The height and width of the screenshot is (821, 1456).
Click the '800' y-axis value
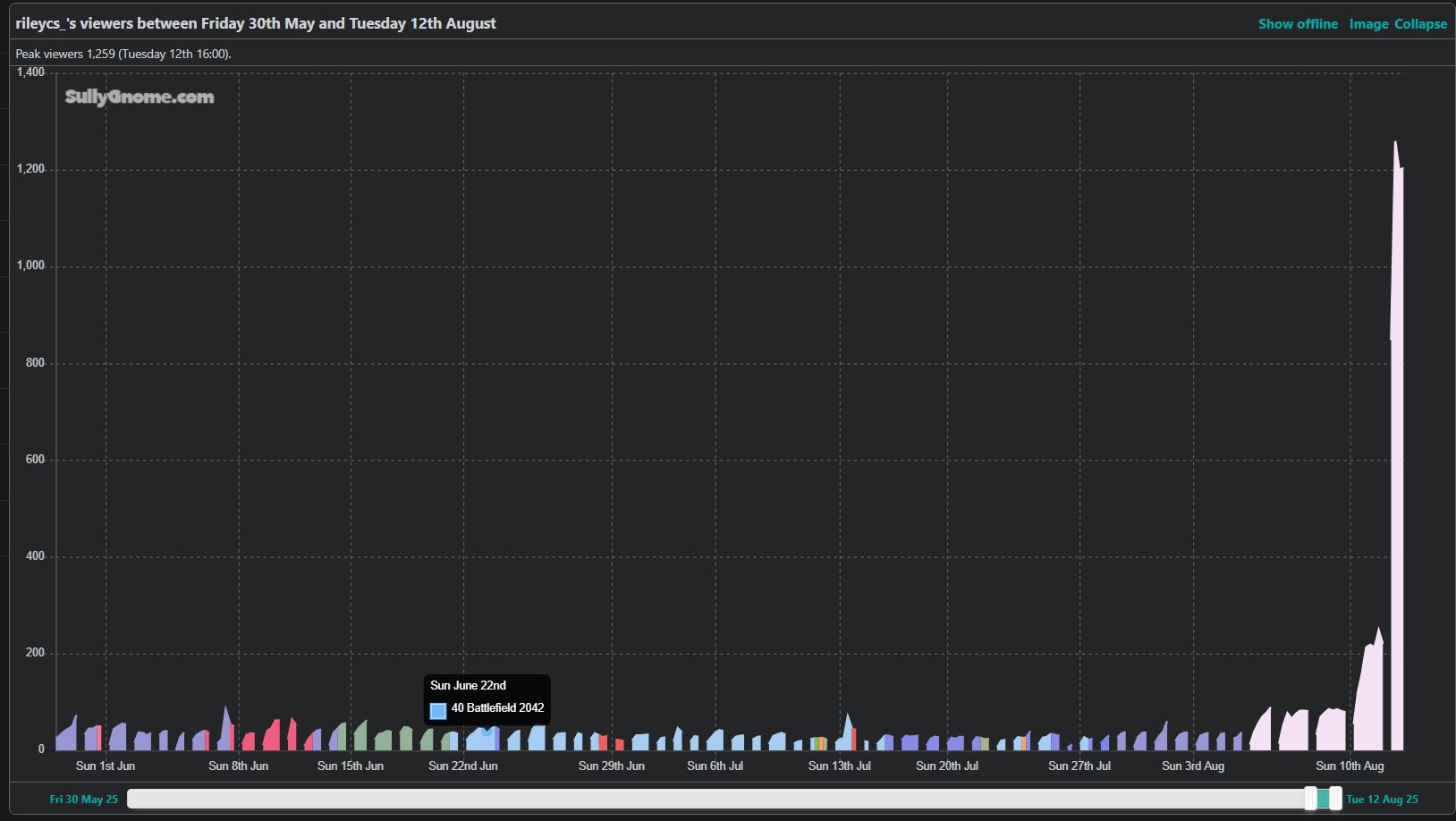[35, 363]
